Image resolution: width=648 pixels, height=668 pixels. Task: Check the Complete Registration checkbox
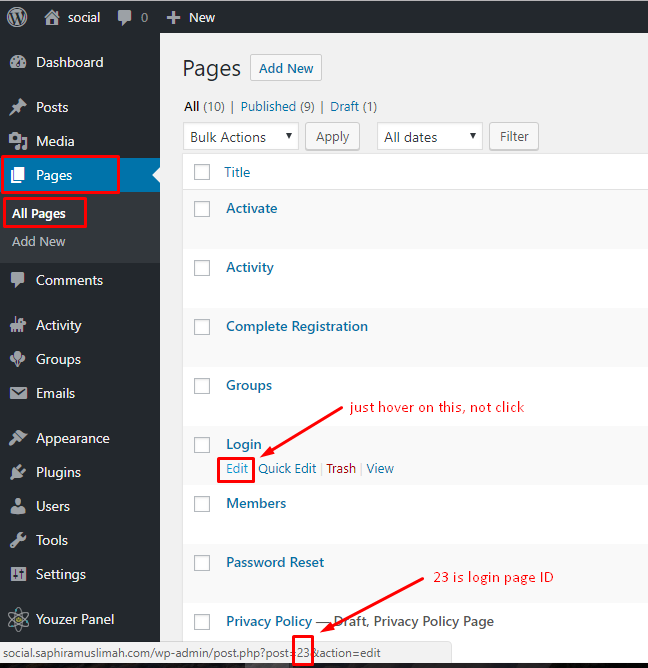point(202,327)
